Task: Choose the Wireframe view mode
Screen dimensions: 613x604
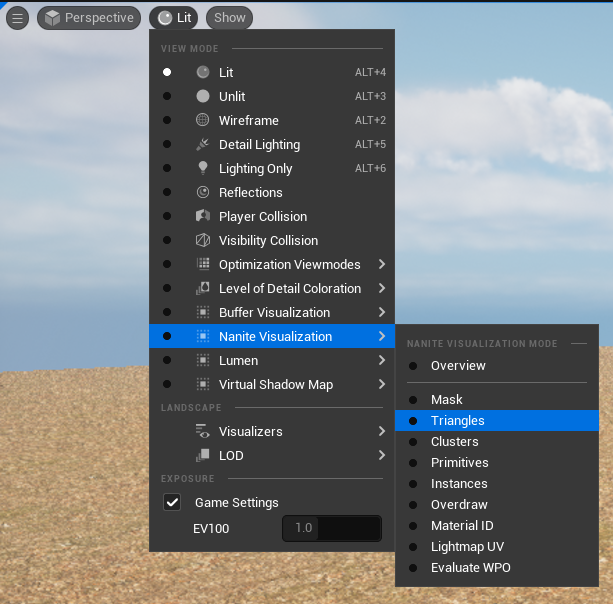Action: pos(272,120)
